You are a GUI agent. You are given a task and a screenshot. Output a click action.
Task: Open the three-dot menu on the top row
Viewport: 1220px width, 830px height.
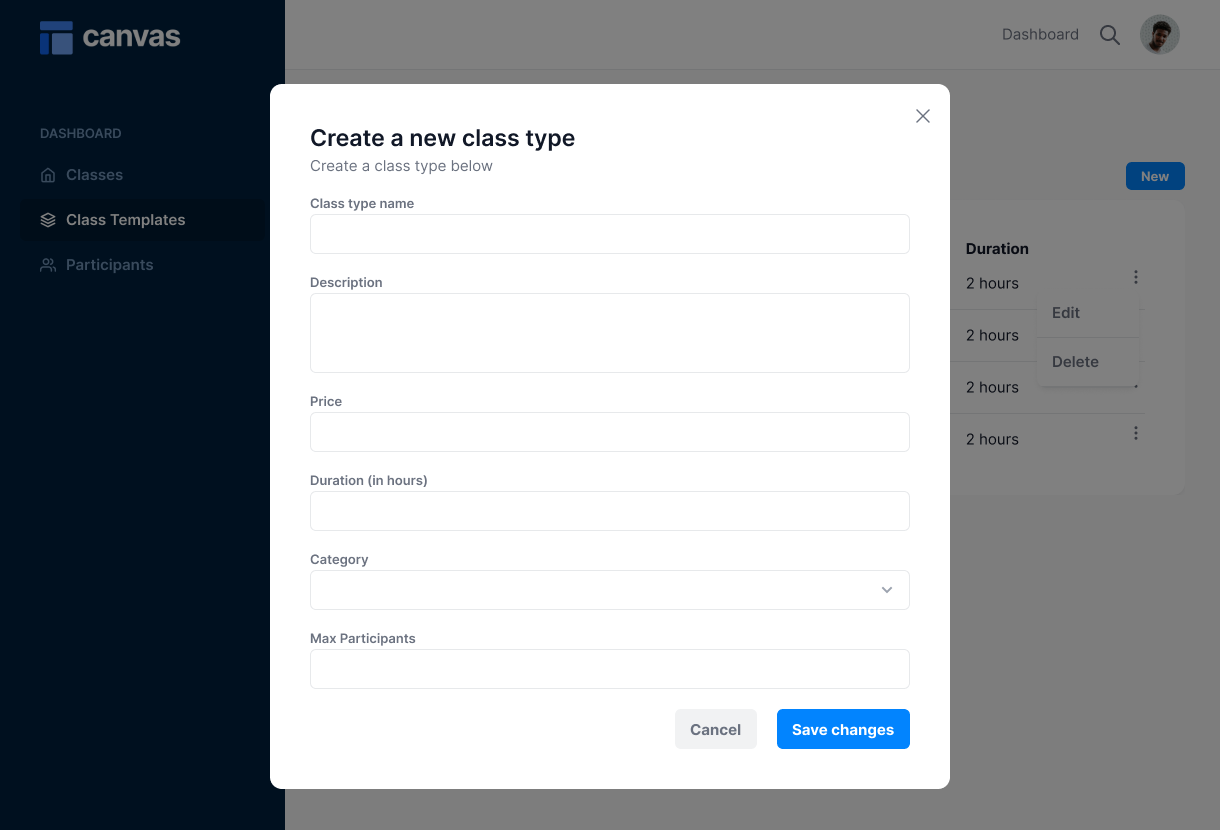point(1136,277)
